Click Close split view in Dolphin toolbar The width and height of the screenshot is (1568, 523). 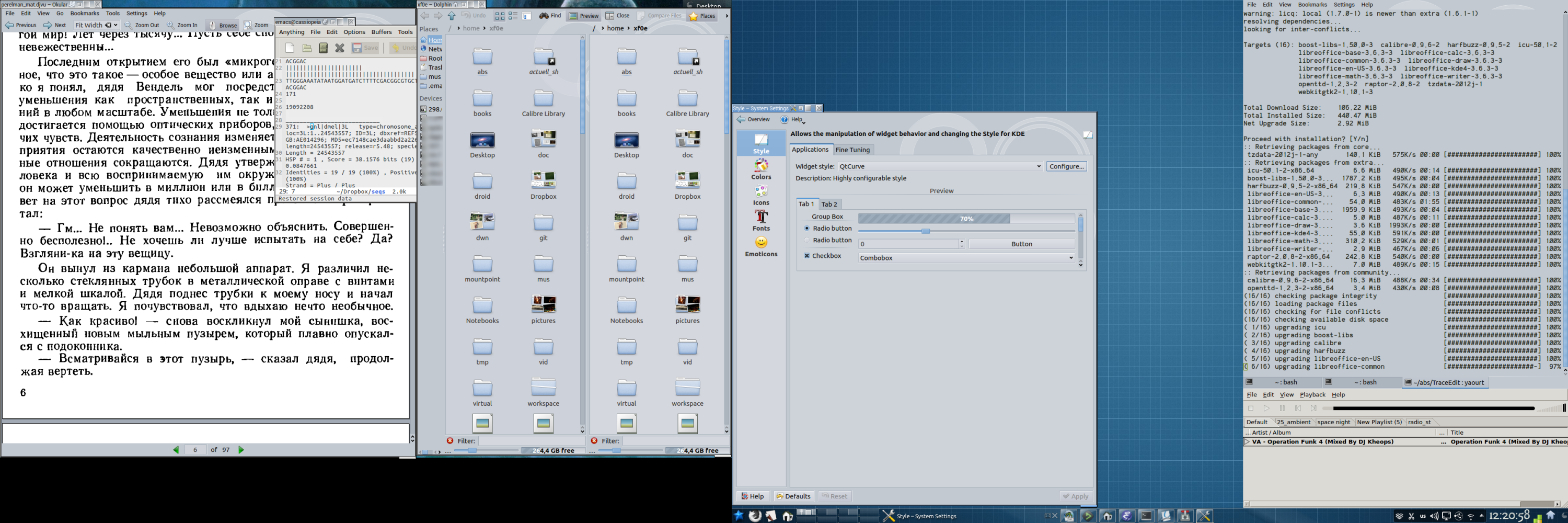618,16
